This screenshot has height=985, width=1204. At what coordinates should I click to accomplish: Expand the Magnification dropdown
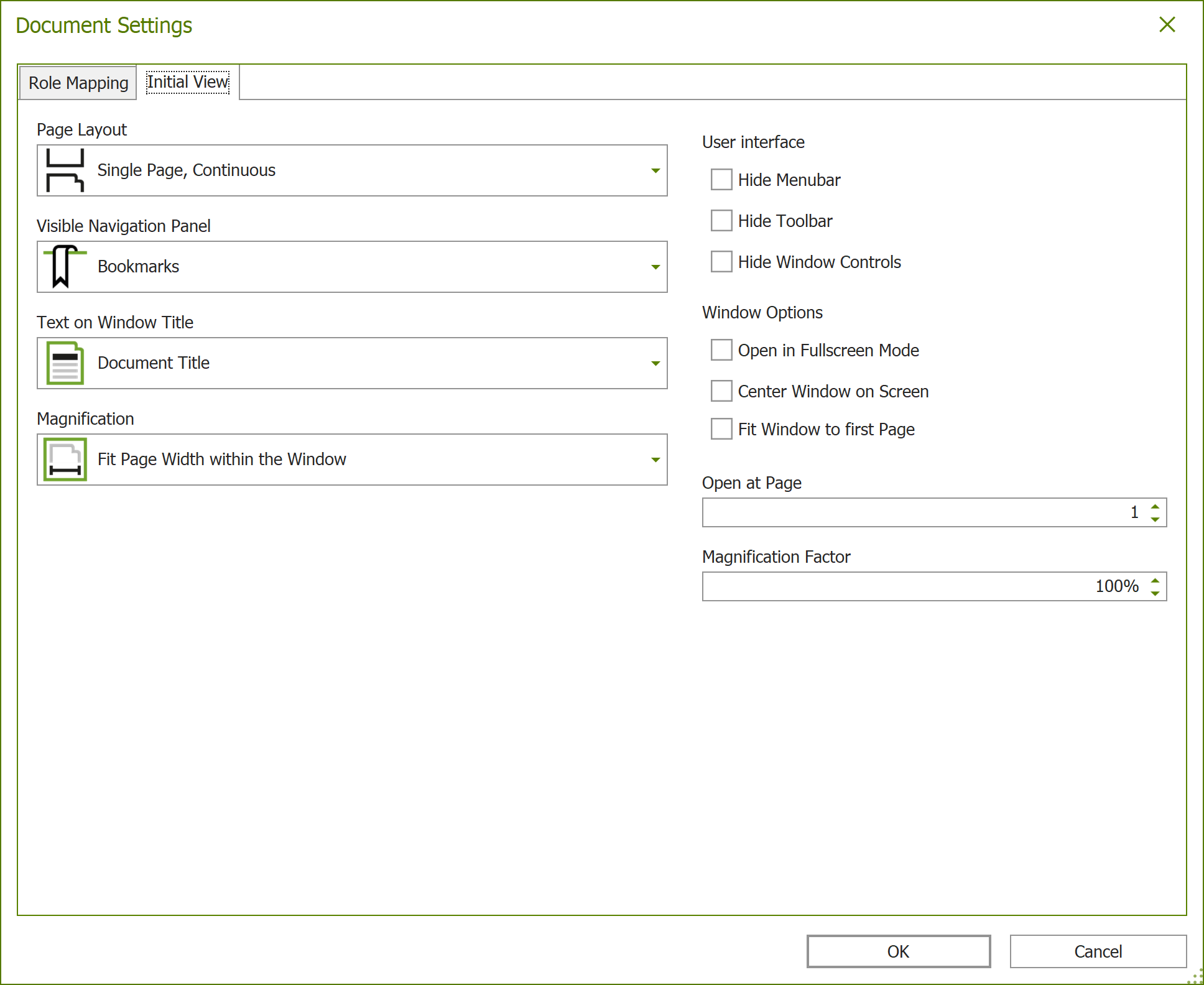655,460
